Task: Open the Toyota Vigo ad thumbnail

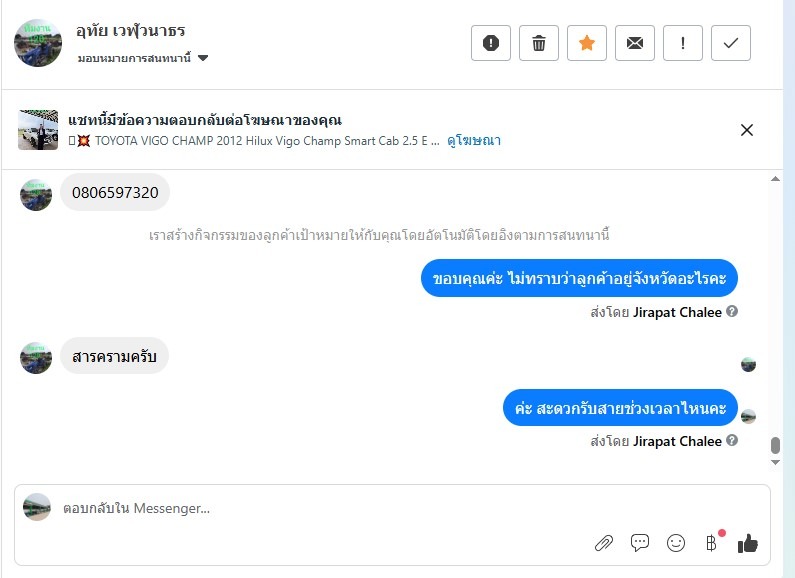Action: pyautogui.click(x=38, y=130)
